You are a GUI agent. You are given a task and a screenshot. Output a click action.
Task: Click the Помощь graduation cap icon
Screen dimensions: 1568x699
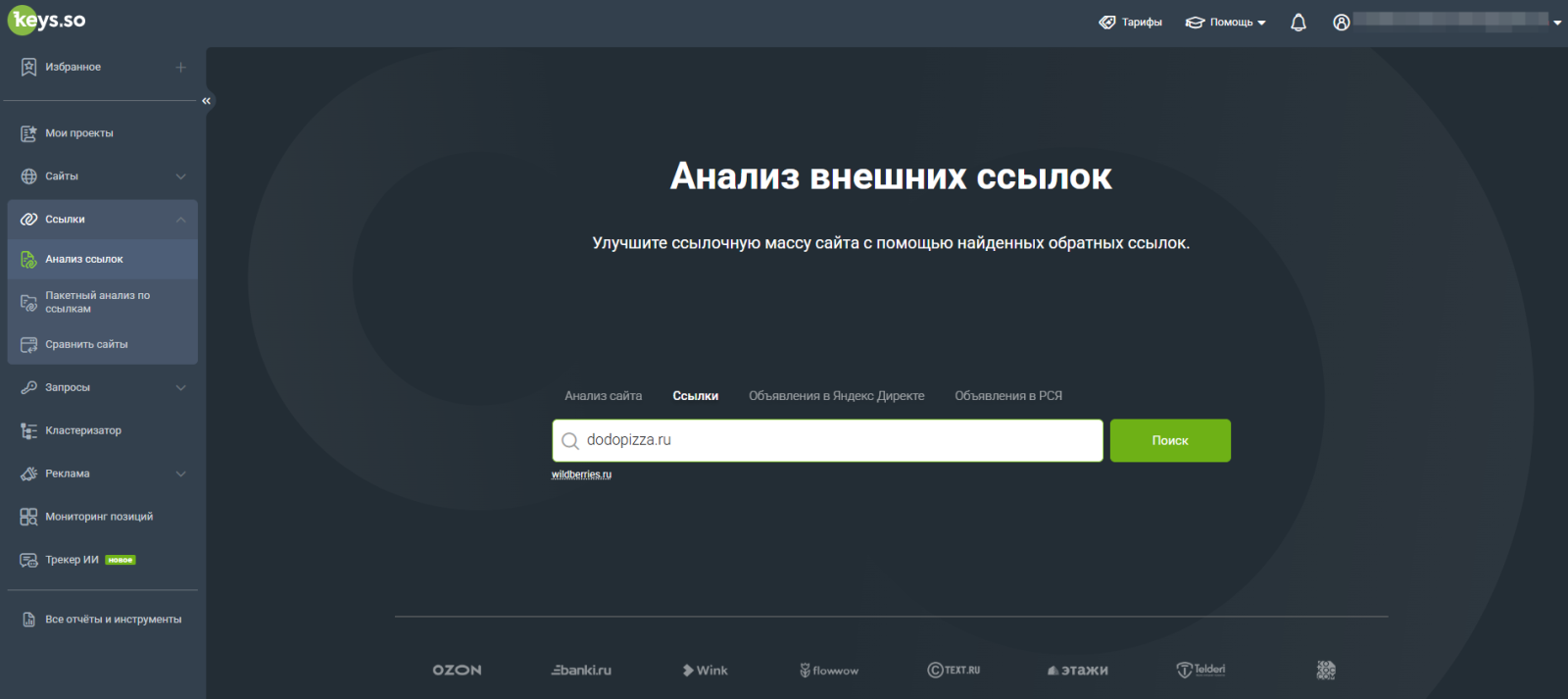(x=1195, y=23)
